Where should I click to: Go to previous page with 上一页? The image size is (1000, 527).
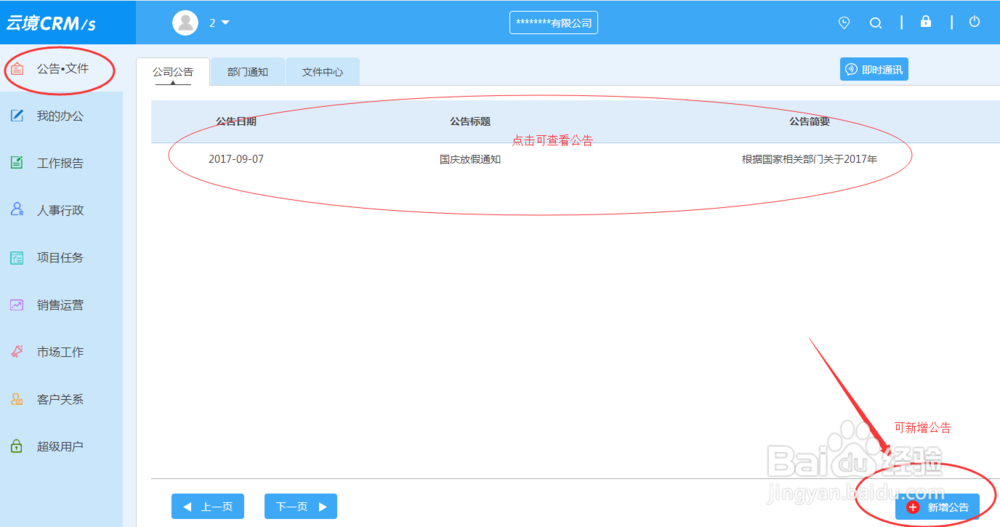click(208, 507)
